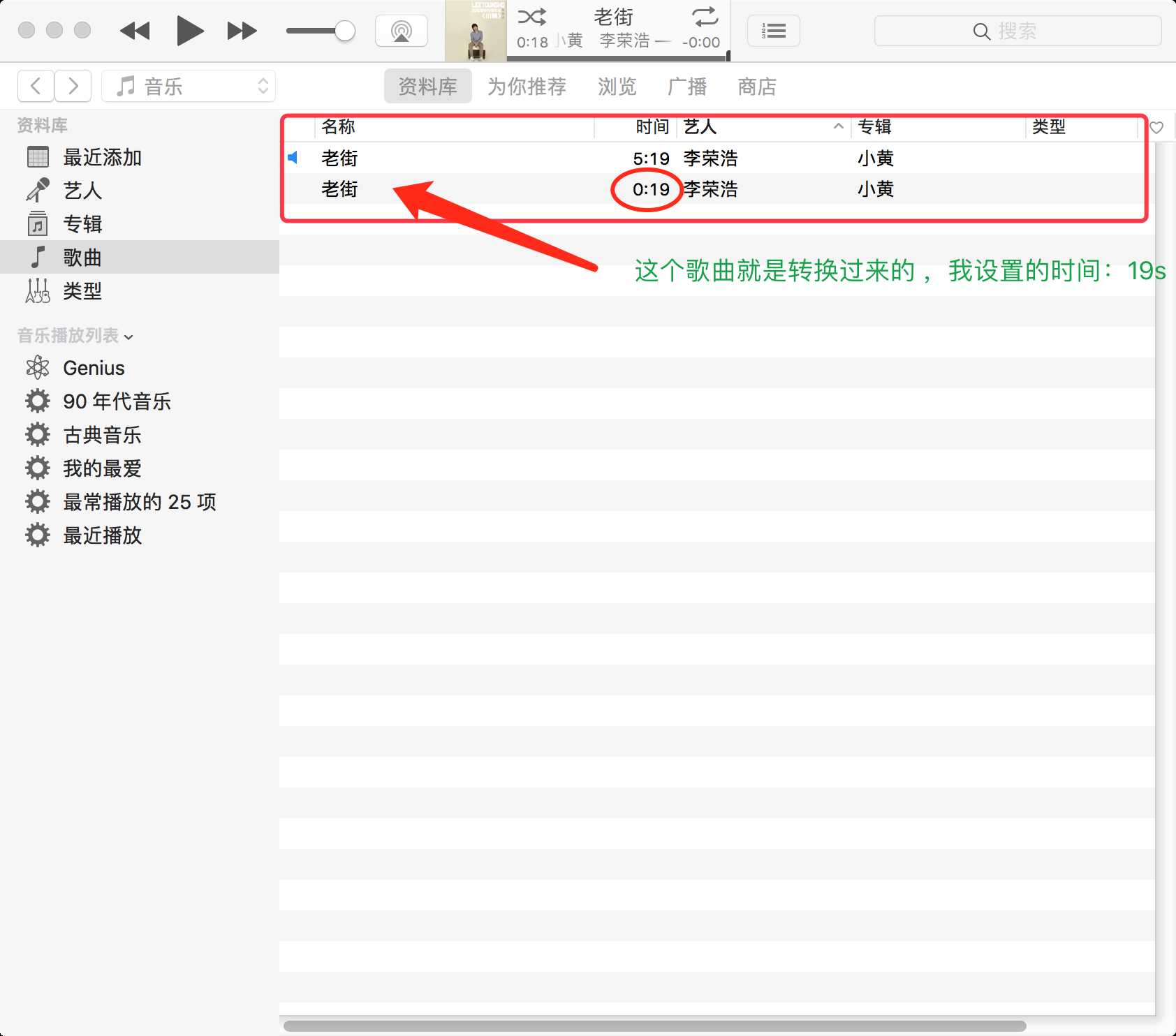Open the 古典音乐 smart playlist
Image resolution: width=1176 pixels, height=1036 pixels.
(140, 434)
